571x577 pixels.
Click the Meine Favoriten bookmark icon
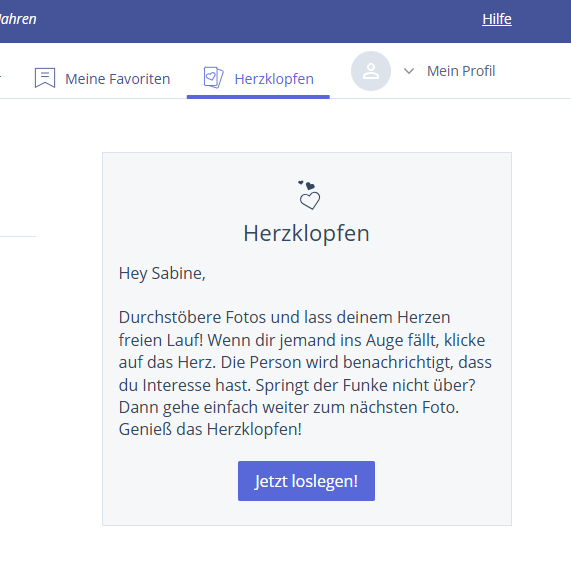tap(45, 78)
